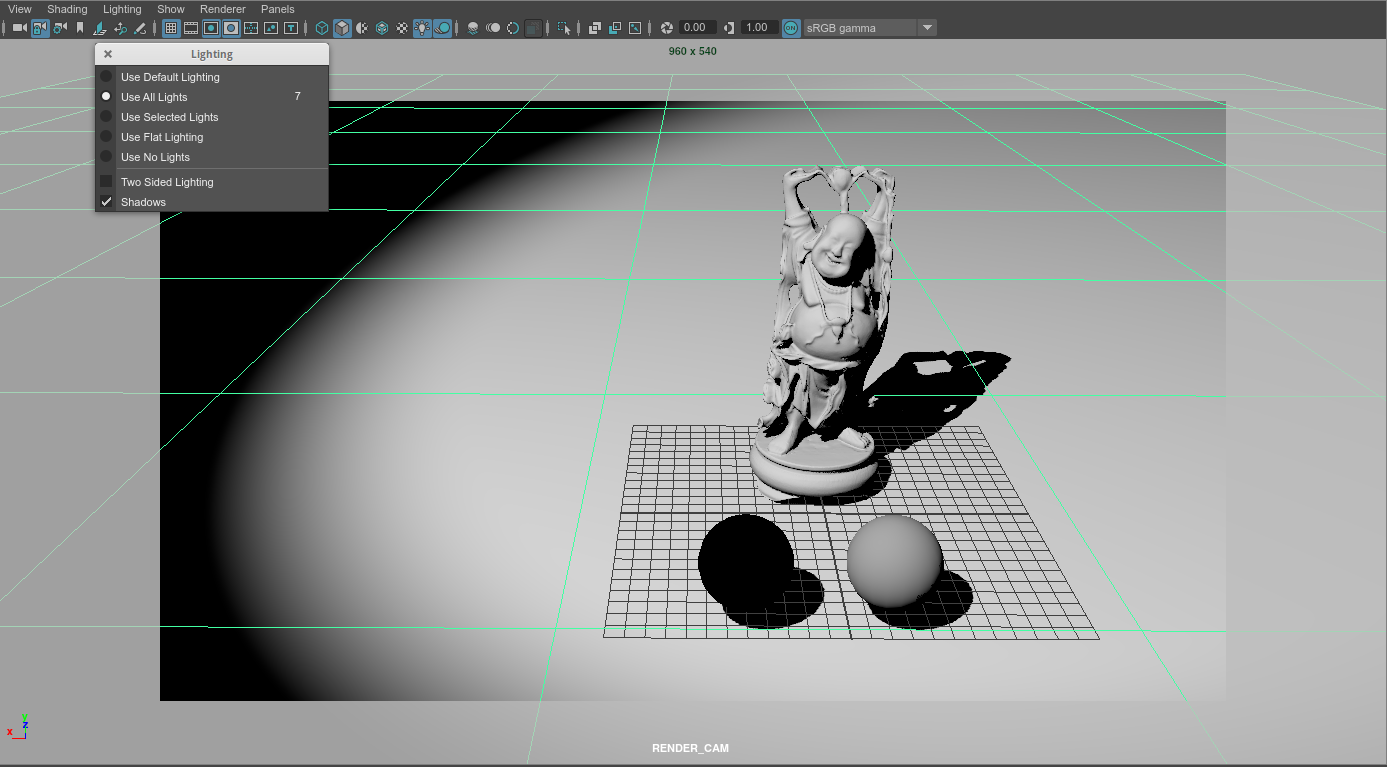Close the Lighting tear-off menu
The height and width of the screenshot is (767, 1387).
coord(108,54)
